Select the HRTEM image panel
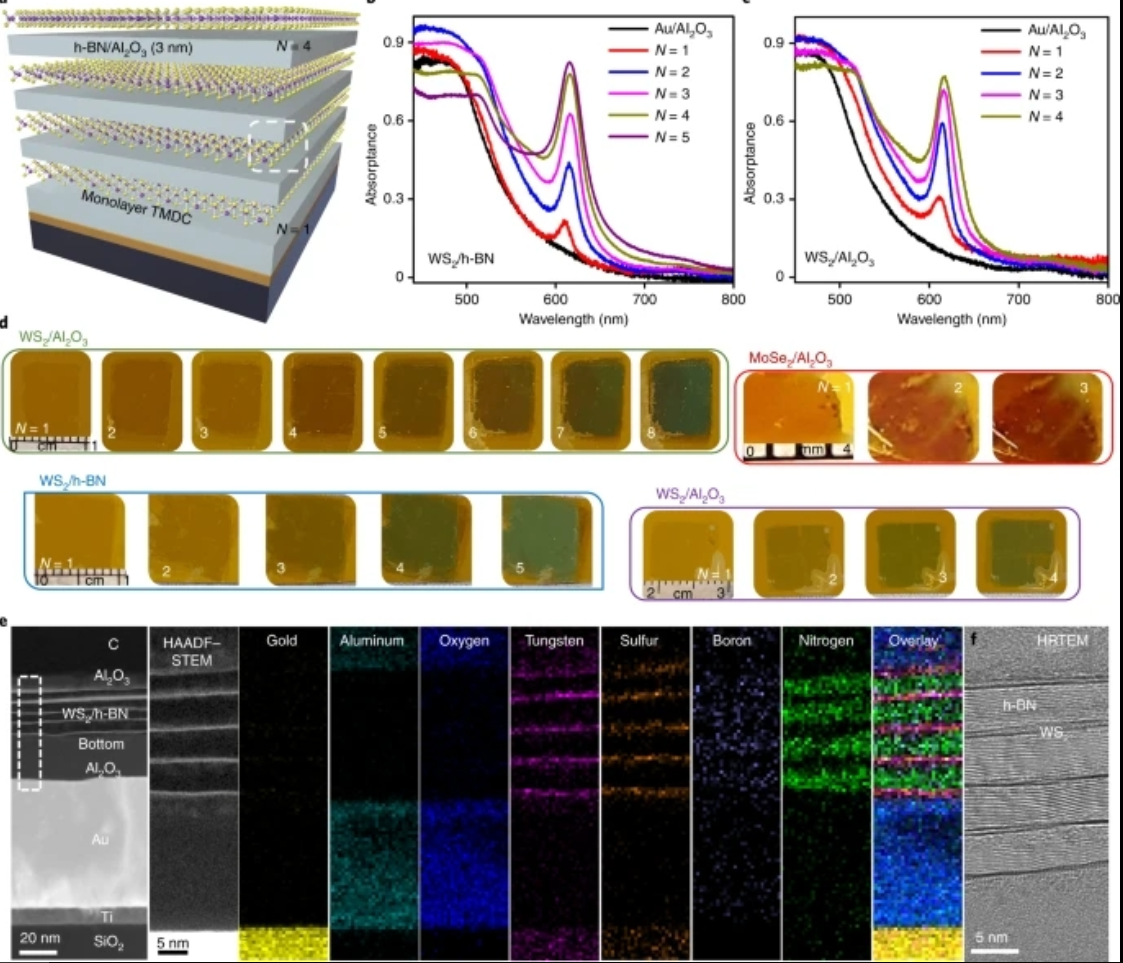Screen dimensions: 1123x963 pyautogui.click(x=1039, y=790)
